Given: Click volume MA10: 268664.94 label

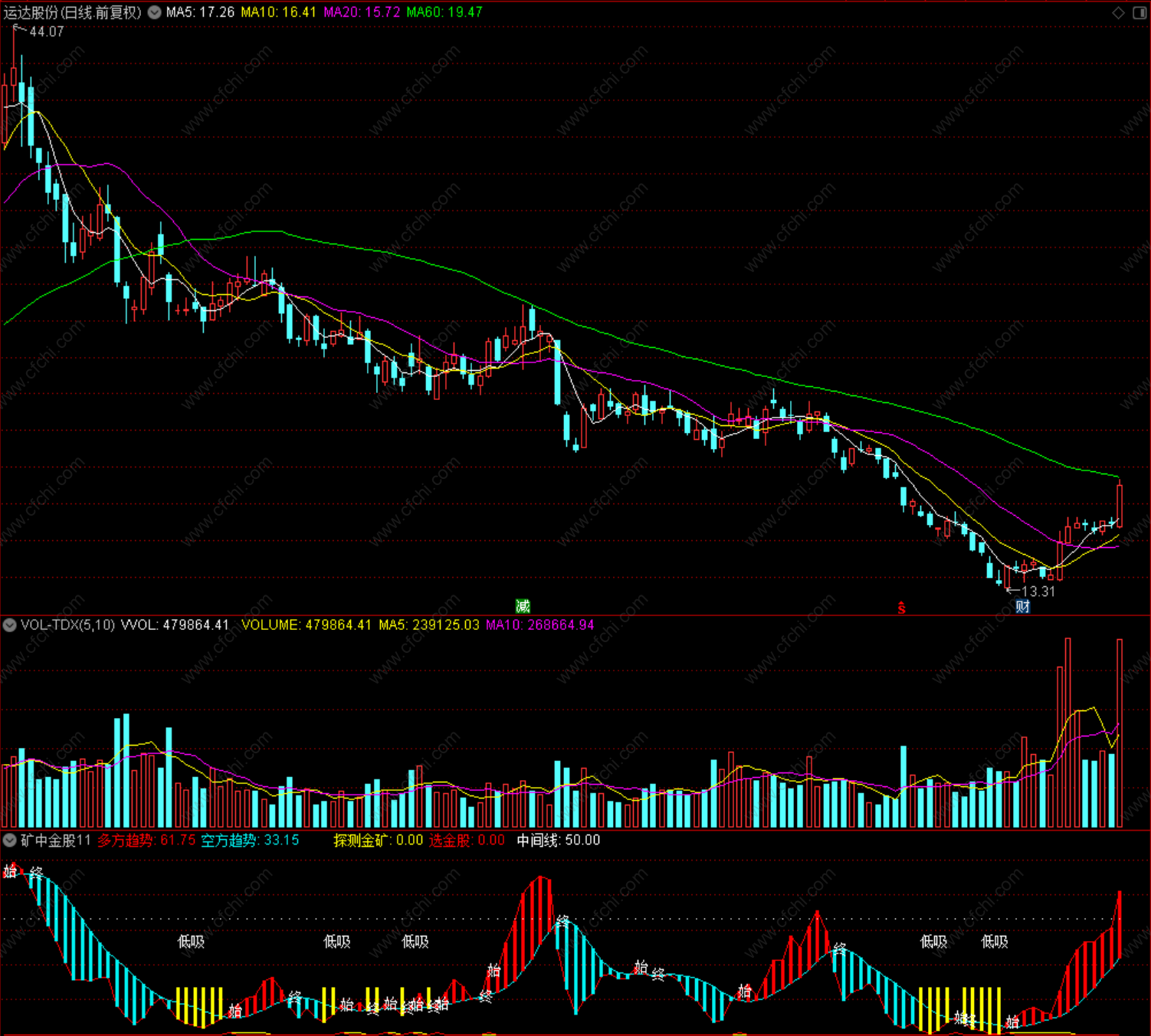Looking at the screenshot, I should [x=540, y=625].
